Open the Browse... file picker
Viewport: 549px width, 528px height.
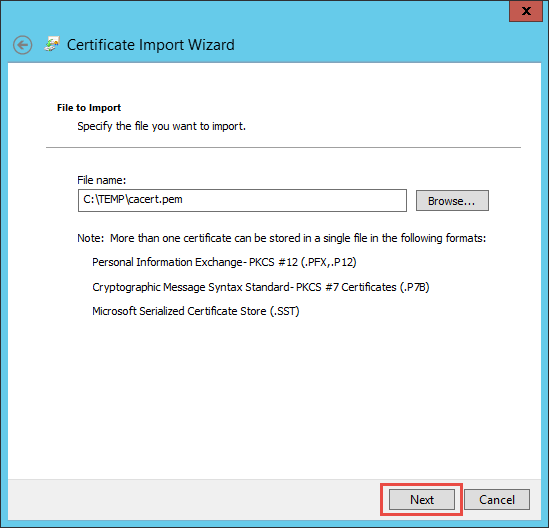[x=452, y=201]
